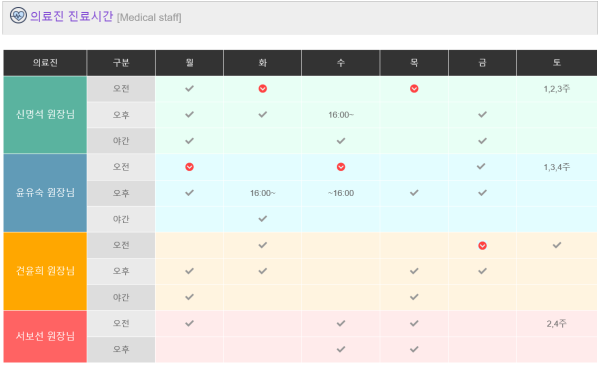The height and width of the screenshot is (366, 600).
Task: Click check mark for 견윤희 오후 금
Action: (483, 271)
